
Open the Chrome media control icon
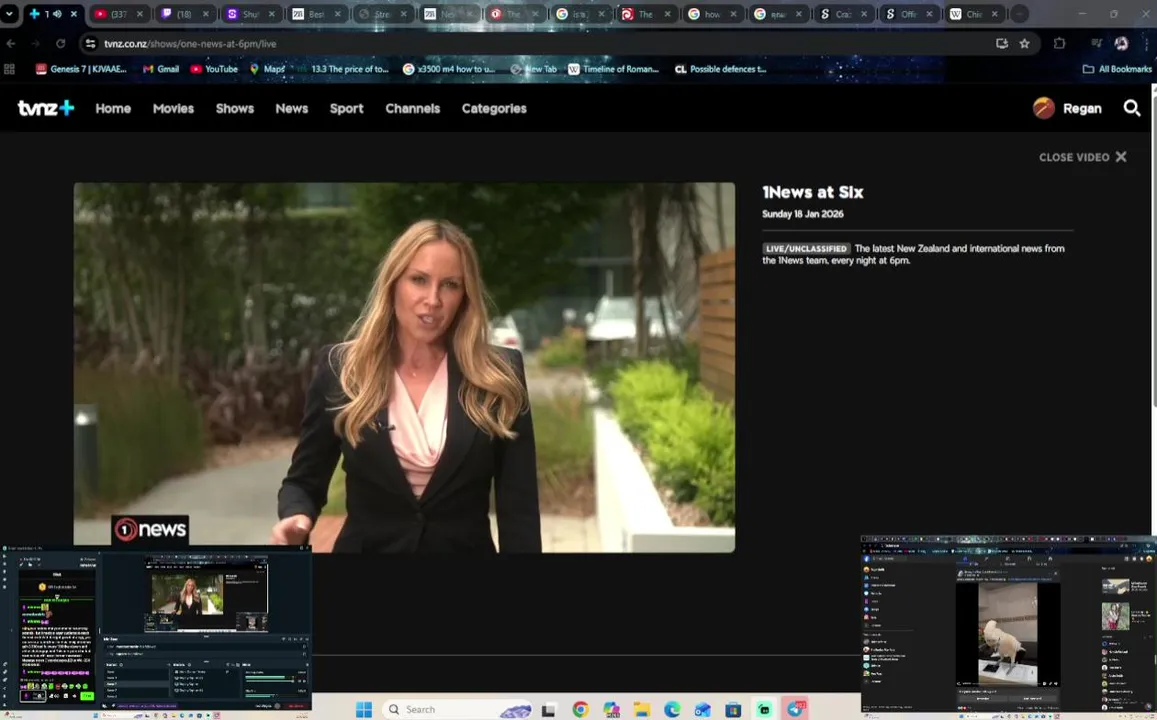pyautogui.click(x=1096, y=44)
